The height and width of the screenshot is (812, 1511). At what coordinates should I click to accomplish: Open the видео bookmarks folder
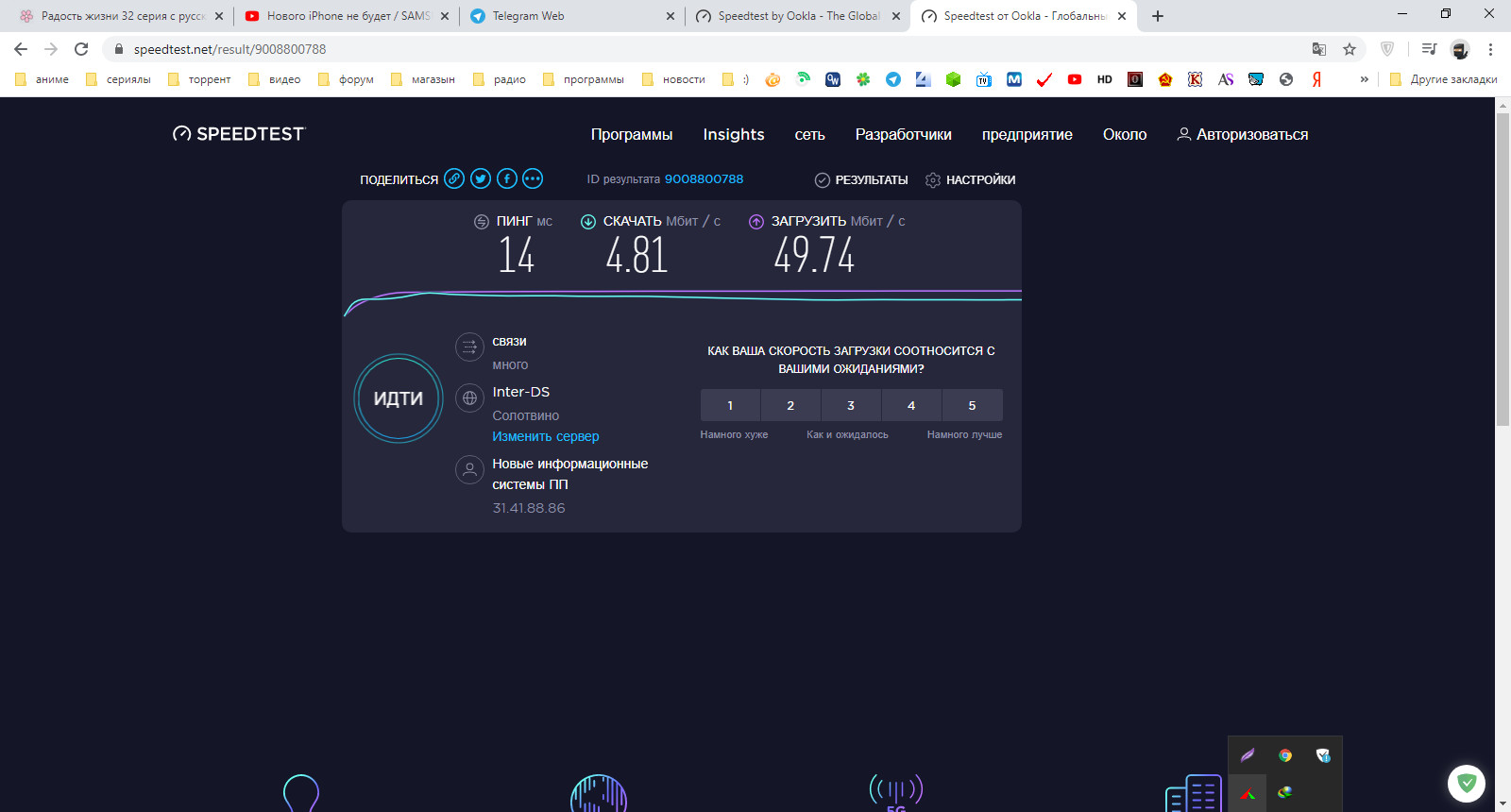[x=275, y=79]
